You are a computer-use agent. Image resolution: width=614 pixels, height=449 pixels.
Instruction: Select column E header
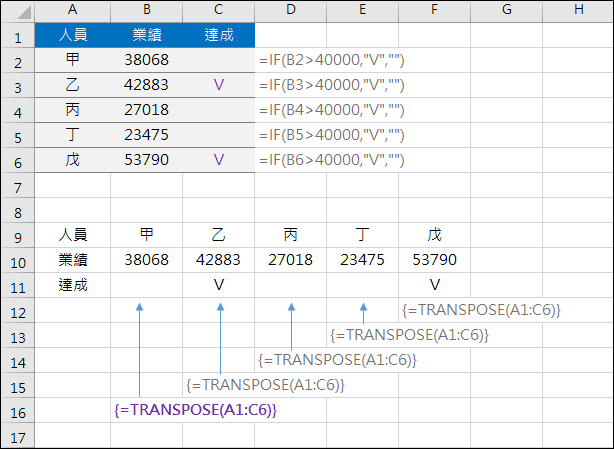(x=363, y=10)
